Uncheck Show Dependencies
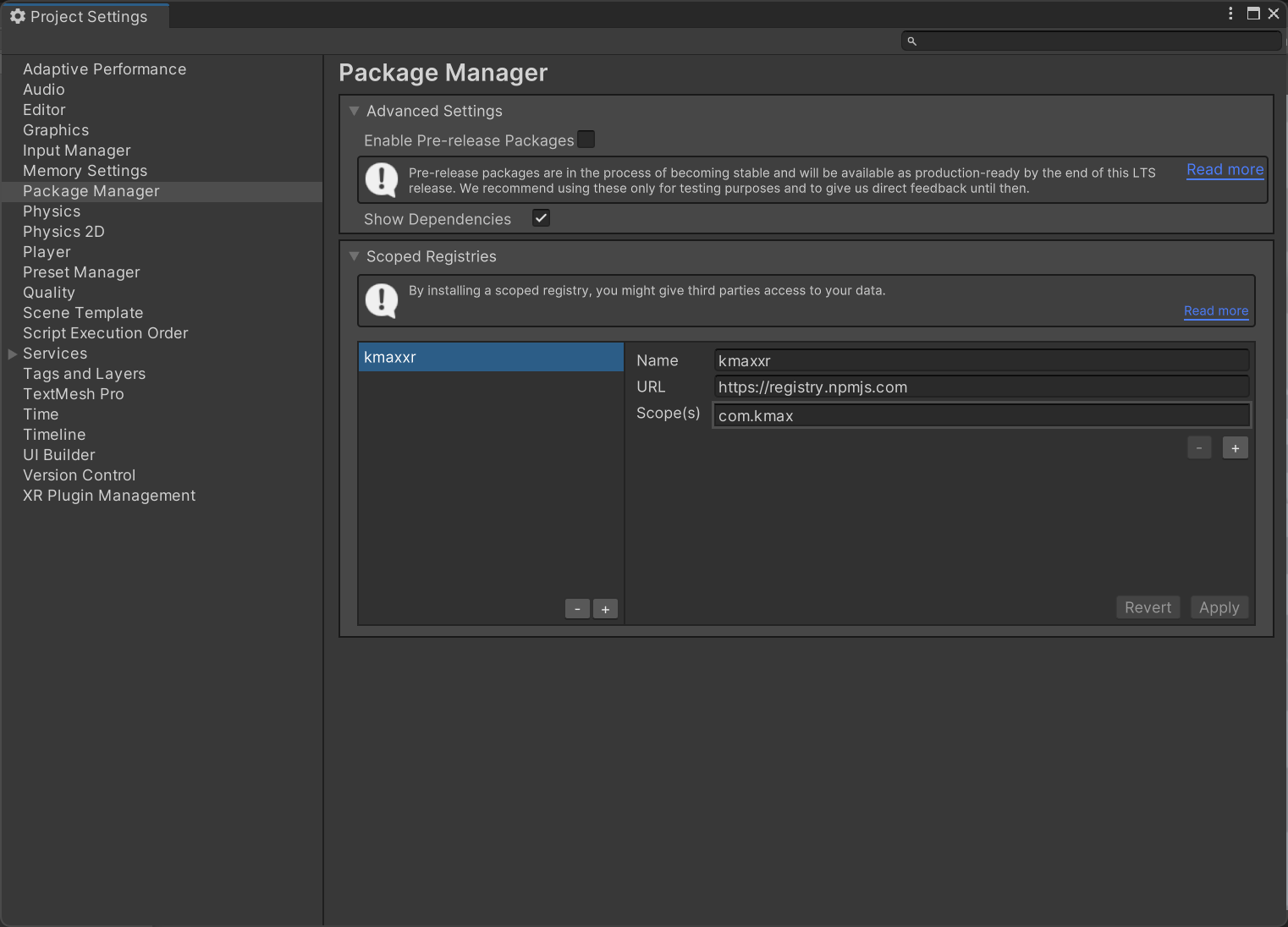 [541, 217]
